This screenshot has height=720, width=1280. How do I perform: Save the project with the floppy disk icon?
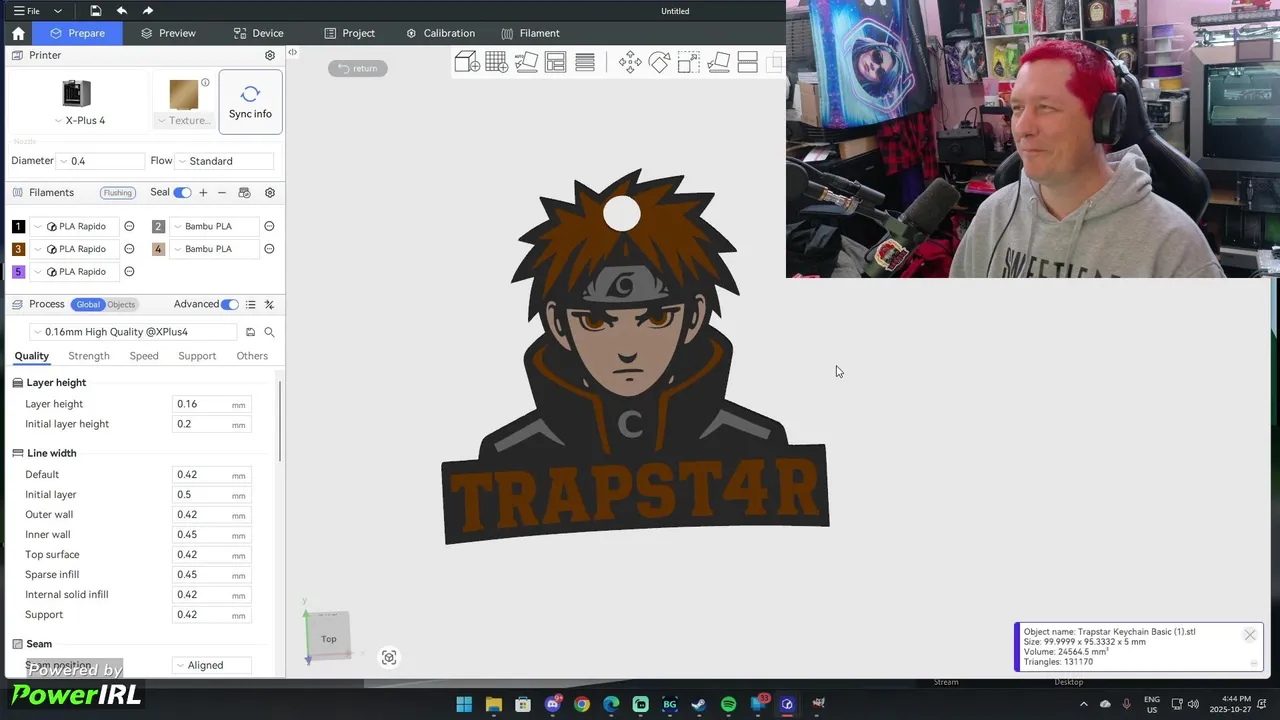tap(95, 11)
